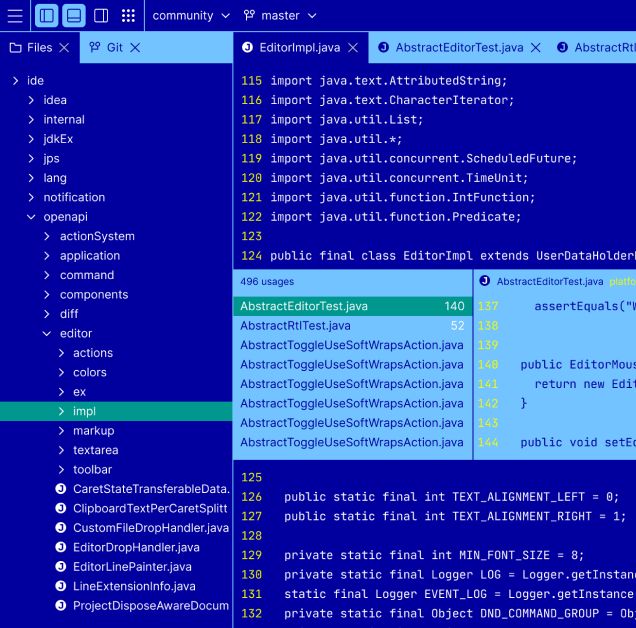Close the Files panel tab
Image resolution: width=636 pixels, height=628 pixels.
pyautogui.click(x=64, y=48)
